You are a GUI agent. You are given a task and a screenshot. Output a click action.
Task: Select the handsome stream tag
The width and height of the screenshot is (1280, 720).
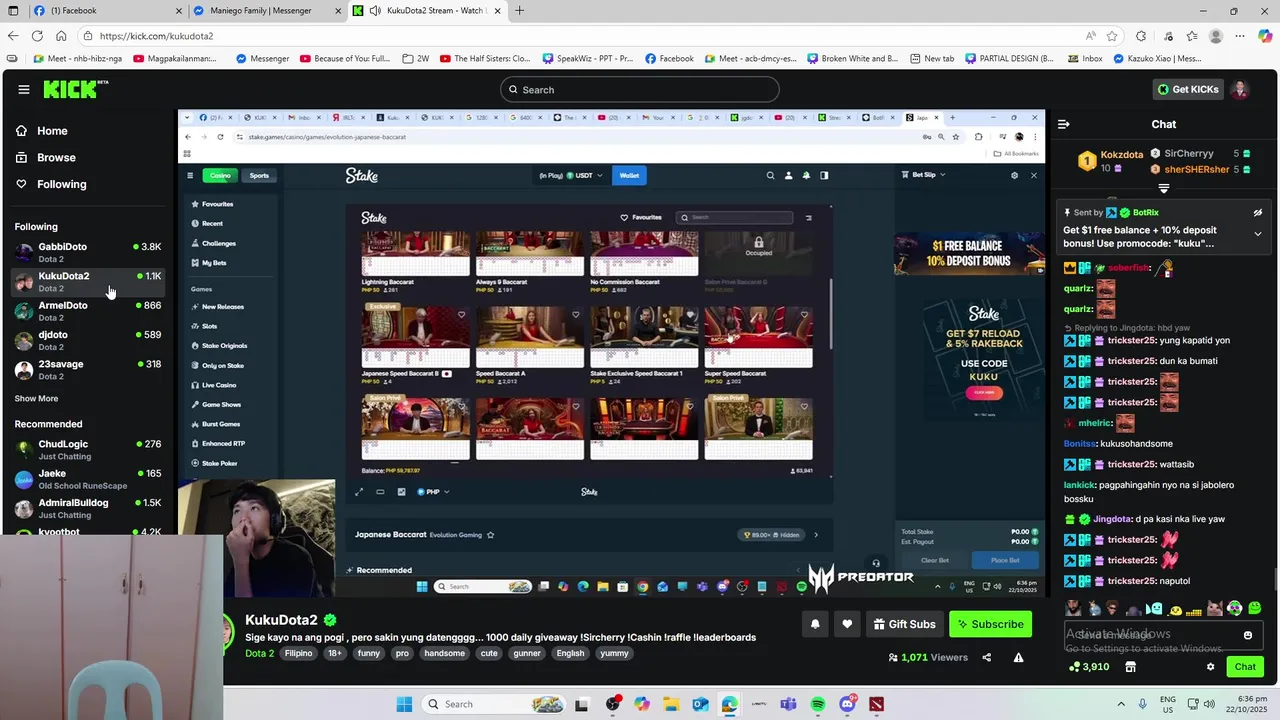click(444, 653)
